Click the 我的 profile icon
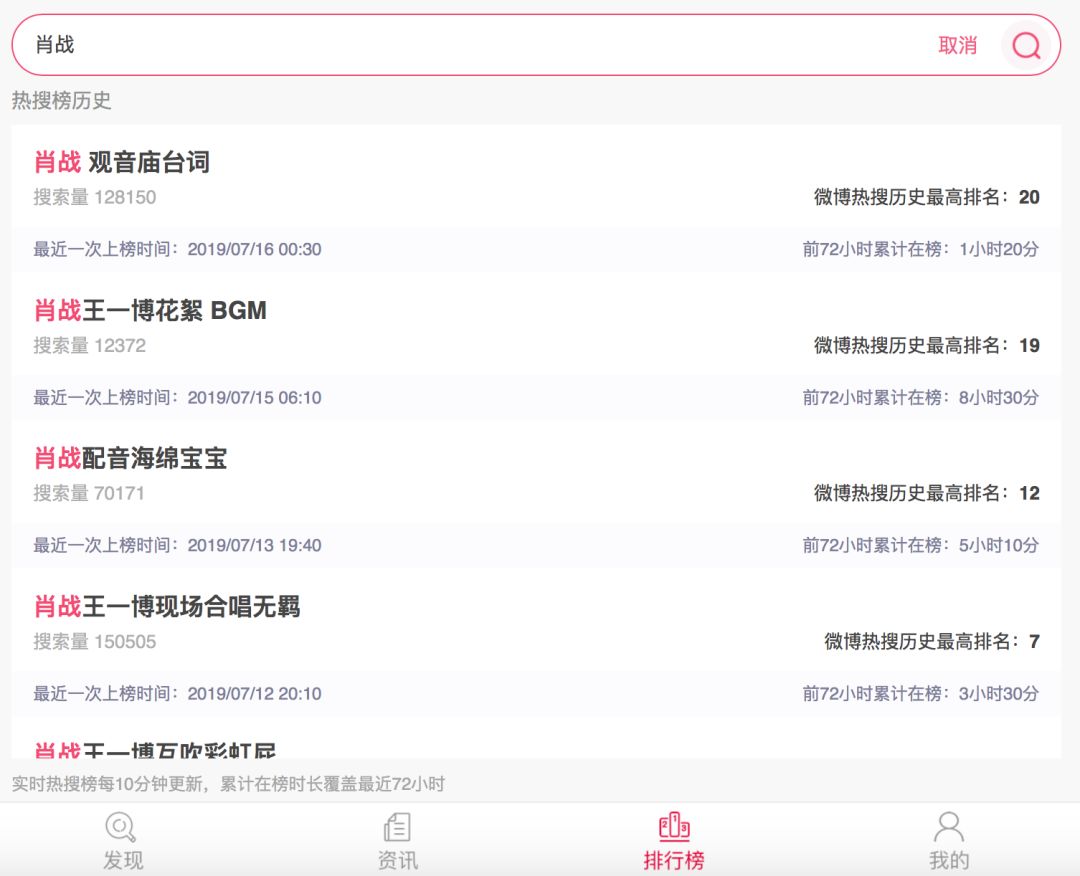The image size is (1080, 876). (x=948, y=827)
